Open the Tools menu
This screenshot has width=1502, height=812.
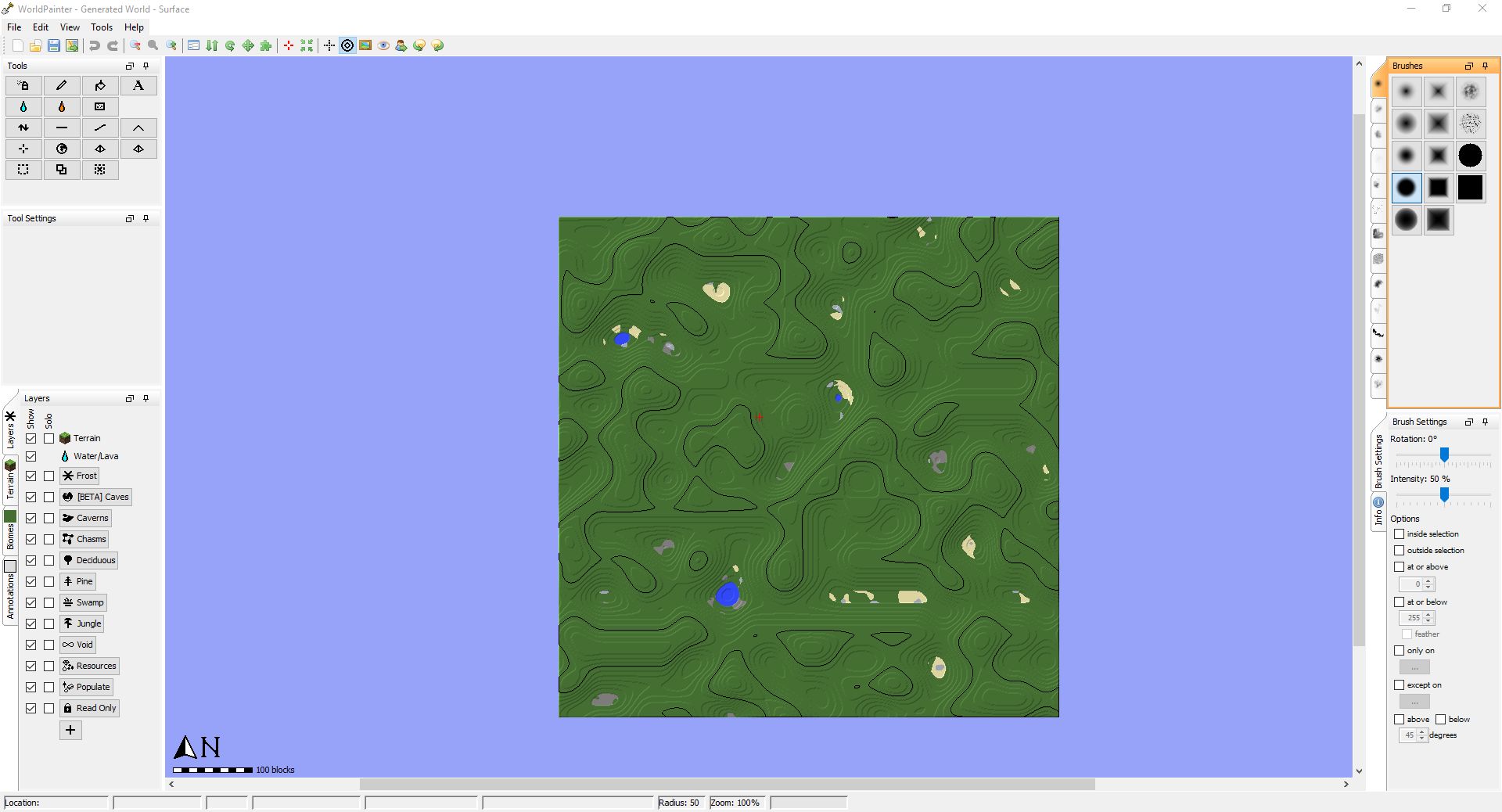101,27
